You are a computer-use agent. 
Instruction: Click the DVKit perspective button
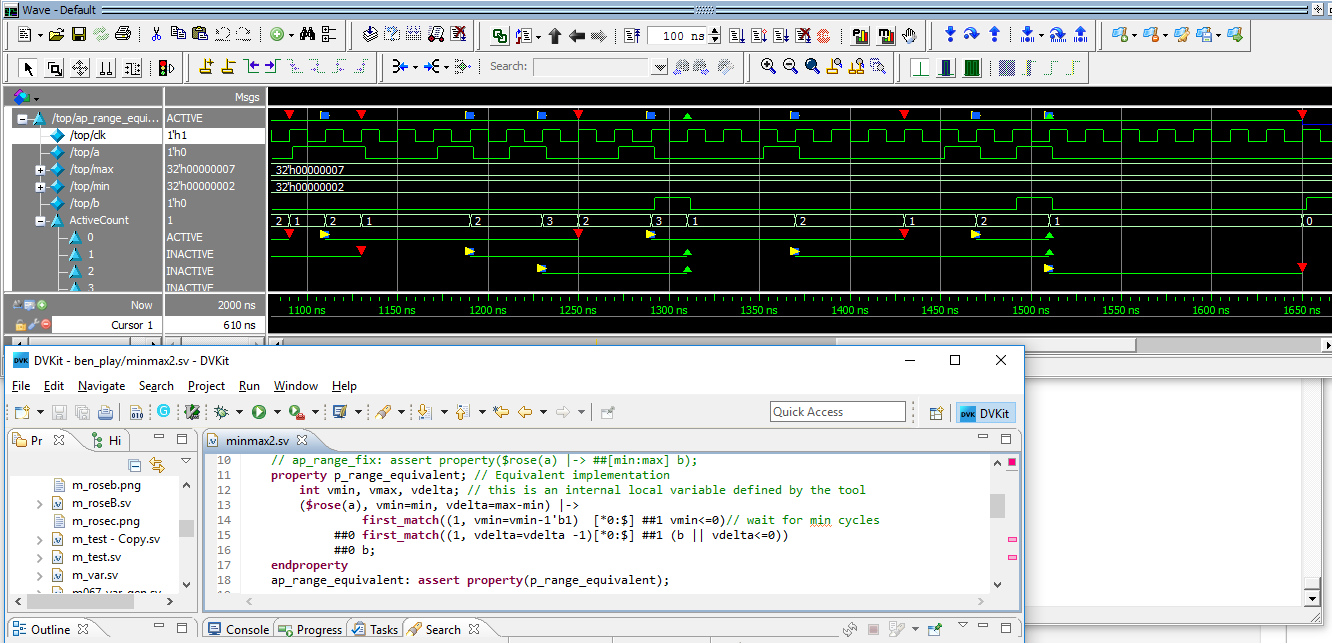pyautogui.click(x=984, y=413)
